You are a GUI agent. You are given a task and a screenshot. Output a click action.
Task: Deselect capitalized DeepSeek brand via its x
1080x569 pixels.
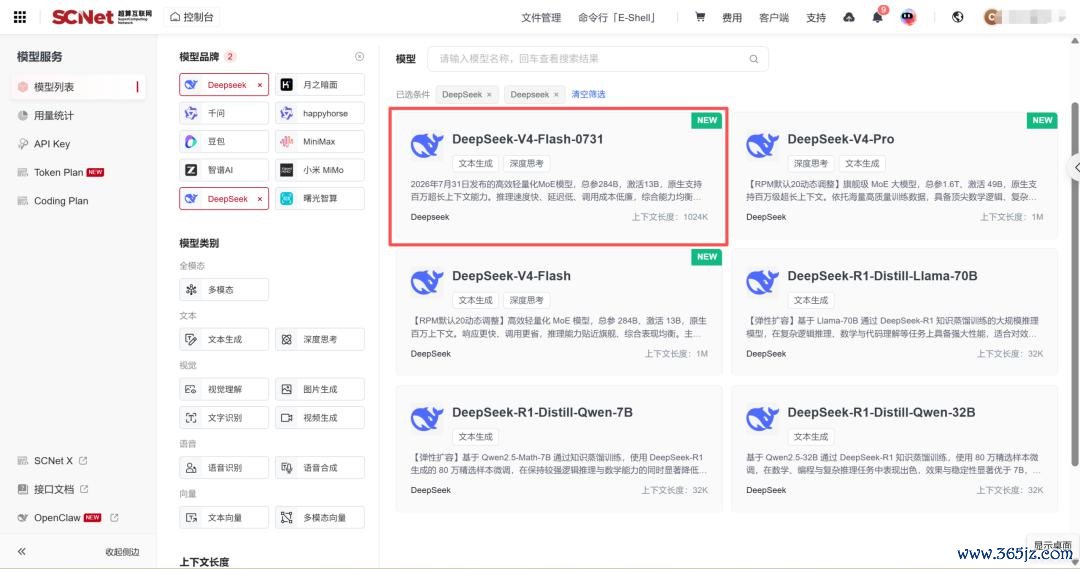[260, 199]
